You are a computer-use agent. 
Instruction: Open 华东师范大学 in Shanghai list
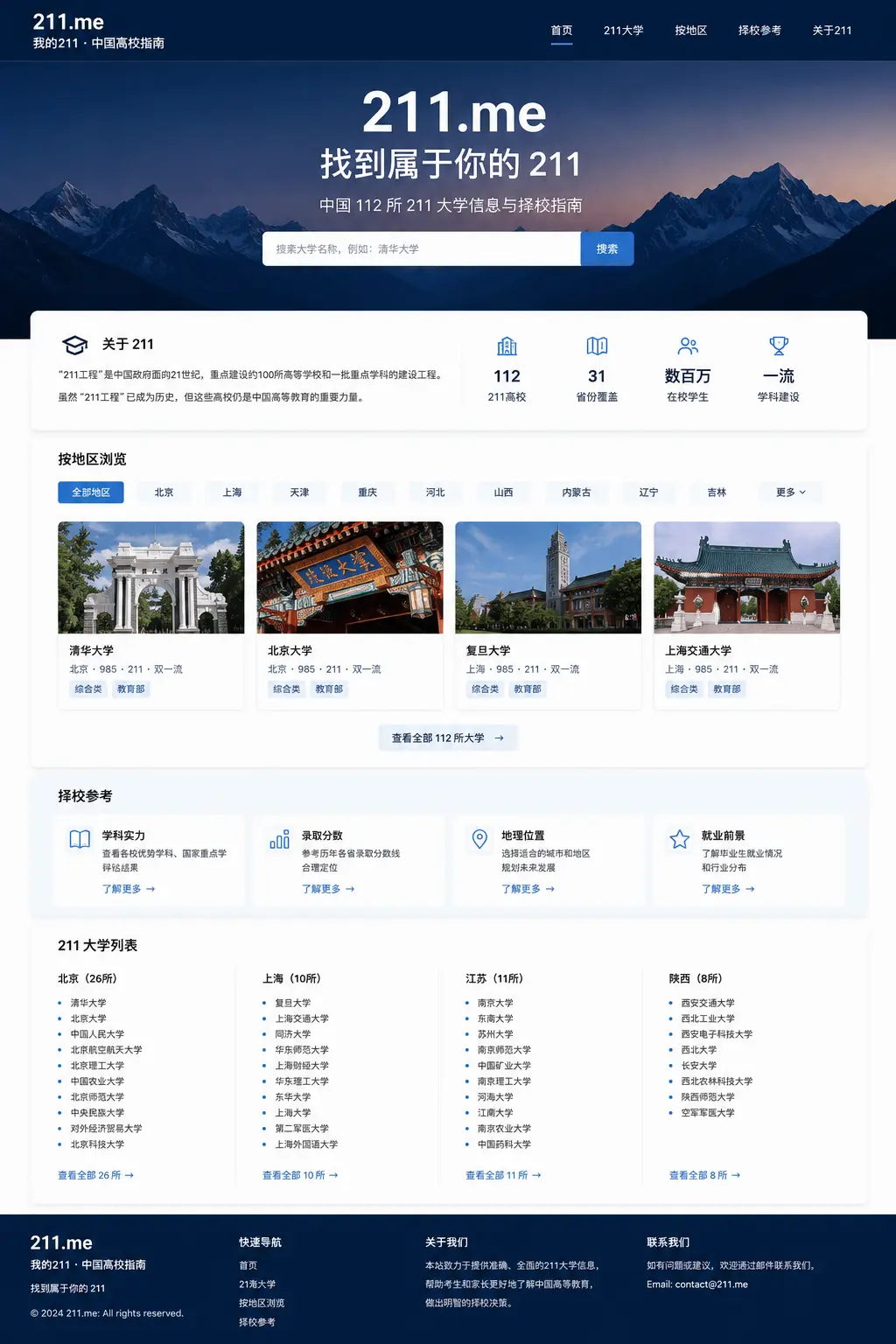302,1050
